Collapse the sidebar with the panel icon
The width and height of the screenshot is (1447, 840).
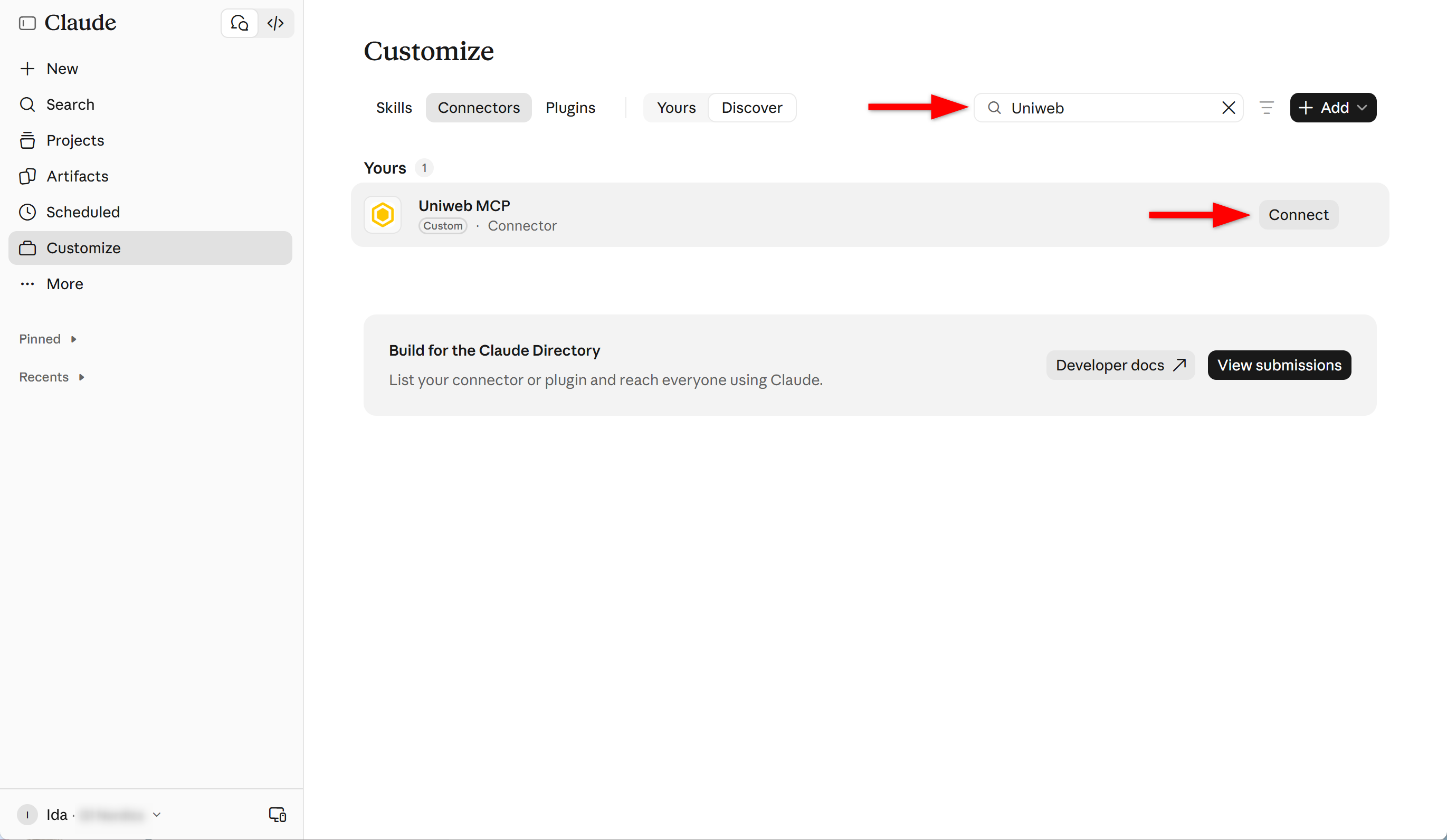27,23
